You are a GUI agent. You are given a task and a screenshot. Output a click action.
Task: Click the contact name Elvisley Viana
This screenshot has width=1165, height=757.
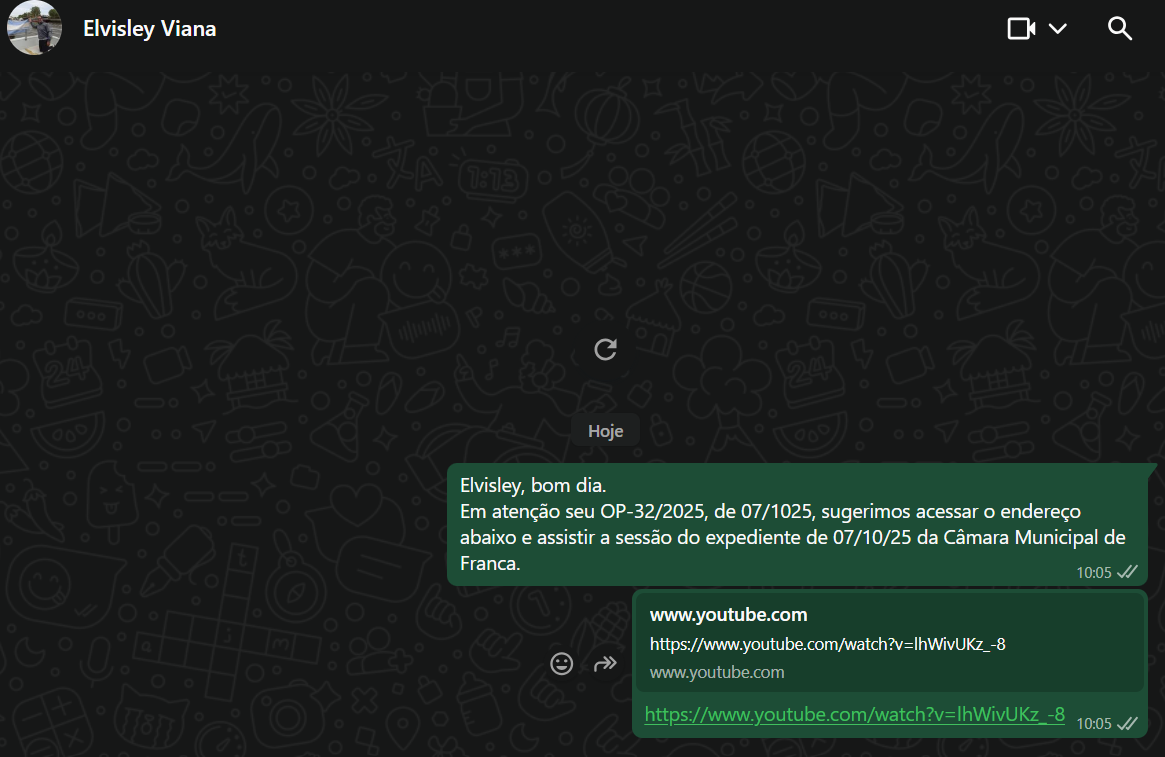coord(150,29)
